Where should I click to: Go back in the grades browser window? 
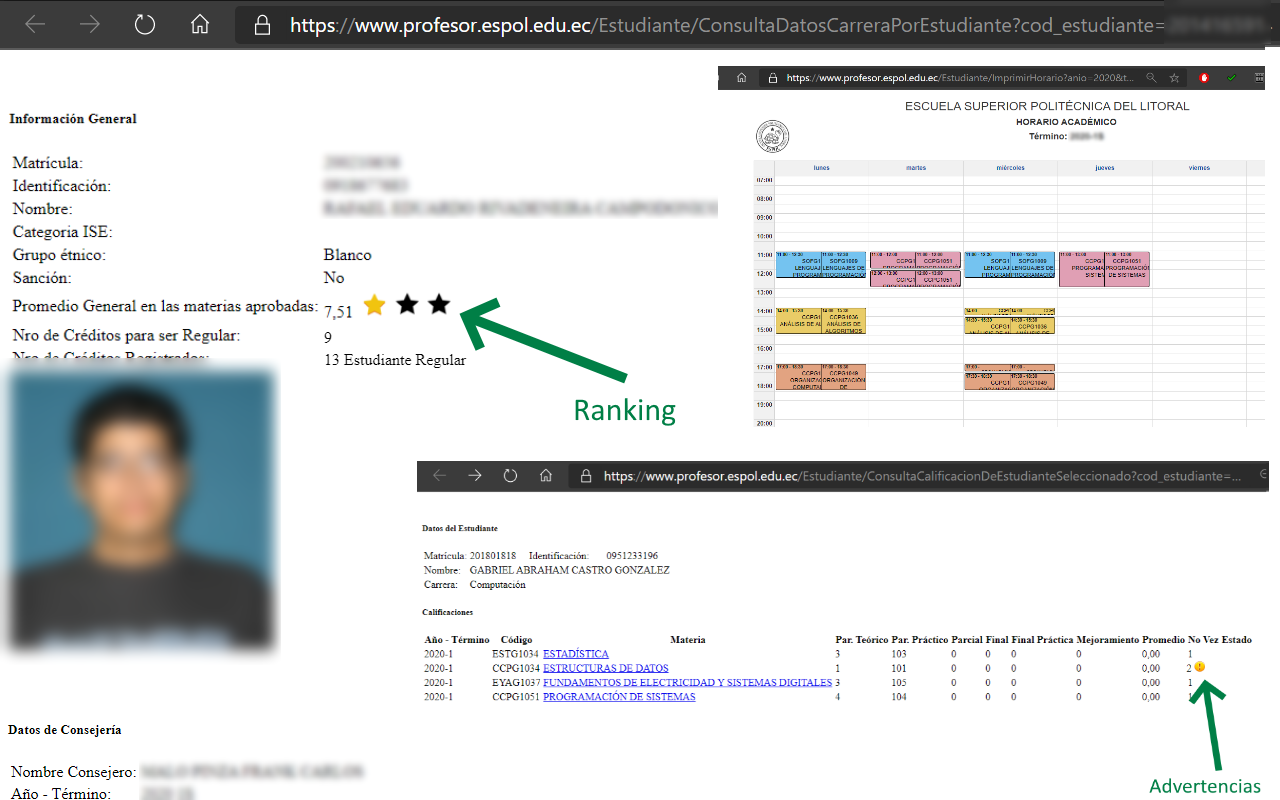pos(440,476)
